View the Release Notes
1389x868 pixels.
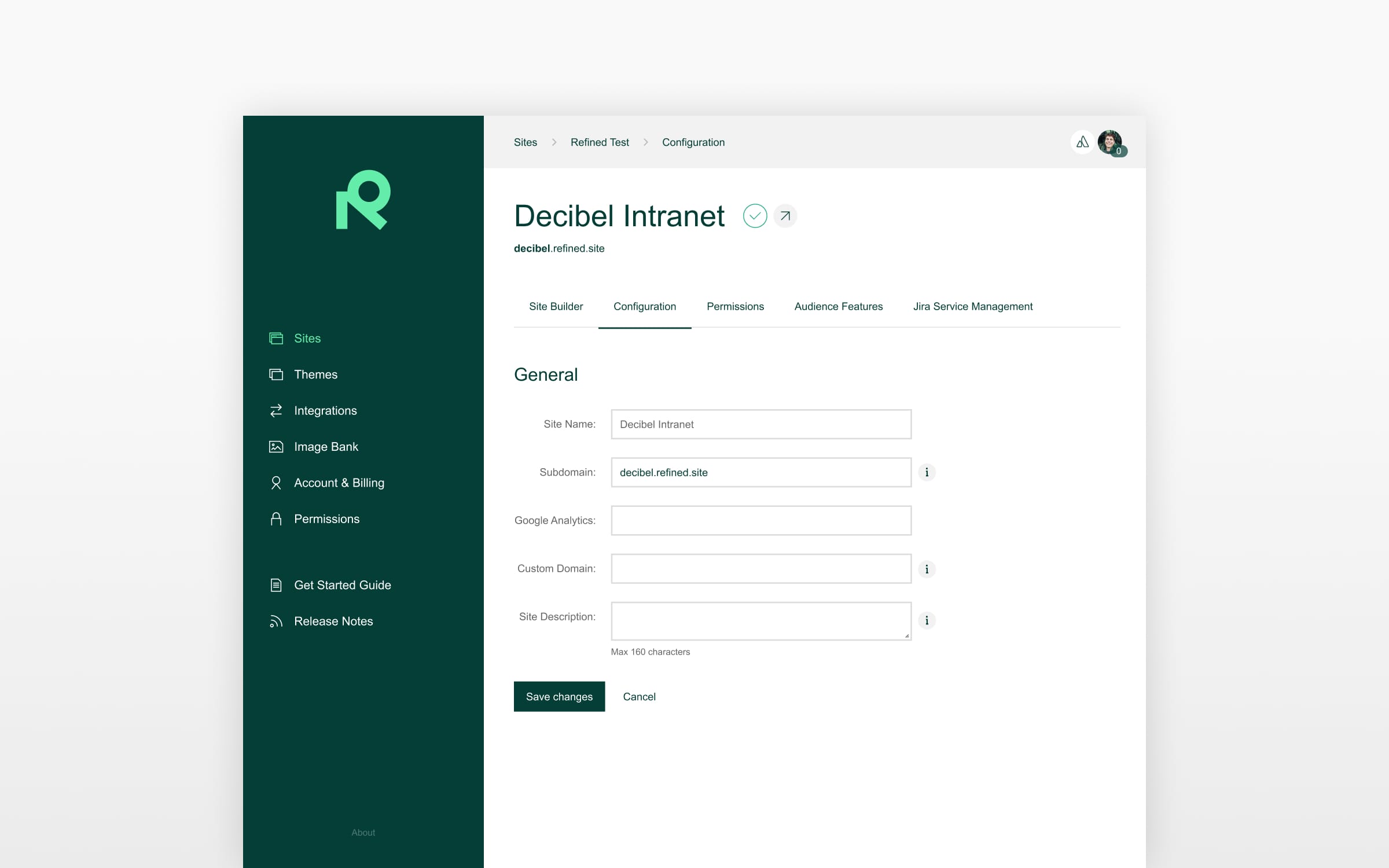(333, 621)
